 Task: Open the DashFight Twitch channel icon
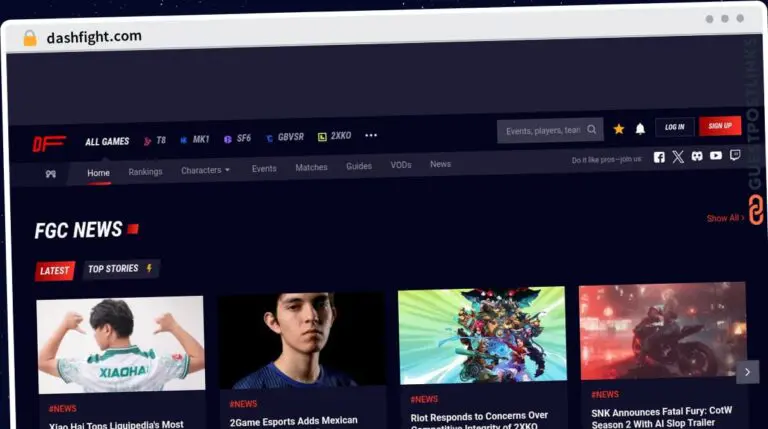[735, 155]
